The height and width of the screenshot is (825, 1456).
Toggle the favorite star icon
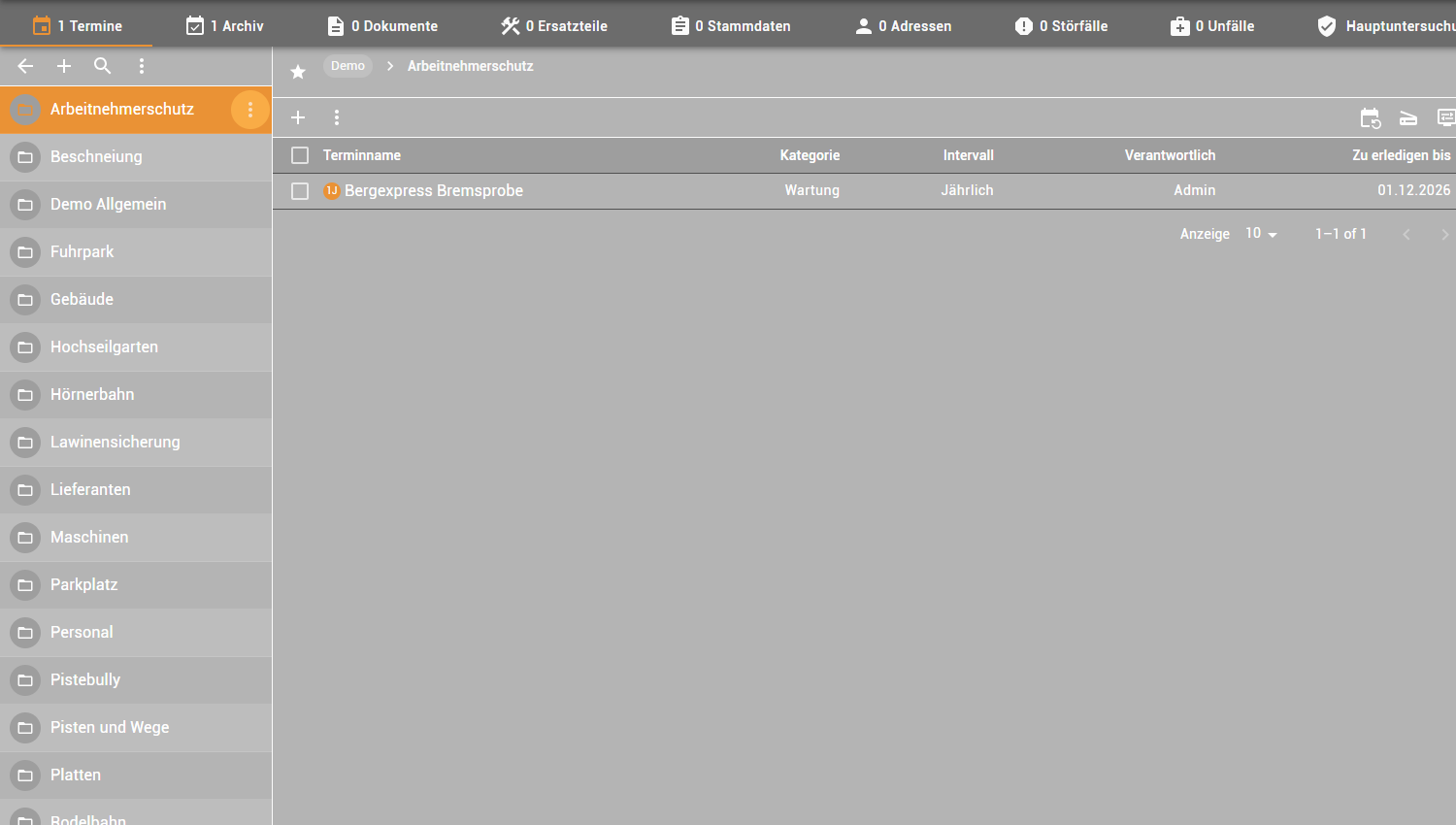[298, 72]
